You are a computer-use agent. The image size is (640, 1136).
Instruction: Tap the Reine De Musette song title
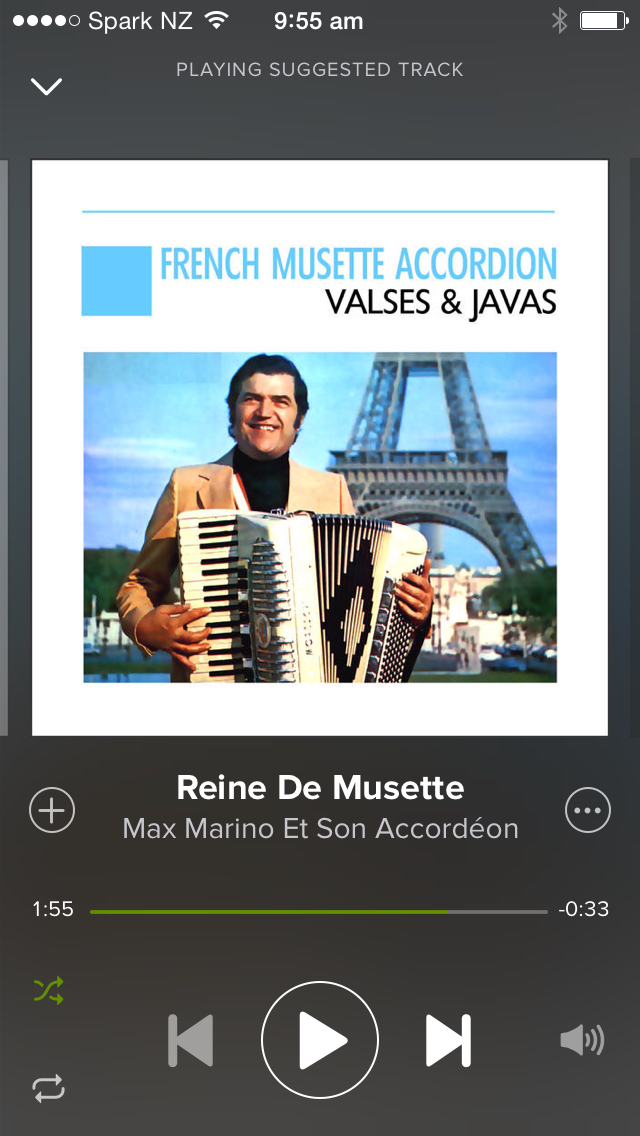[x=320, y=788]
